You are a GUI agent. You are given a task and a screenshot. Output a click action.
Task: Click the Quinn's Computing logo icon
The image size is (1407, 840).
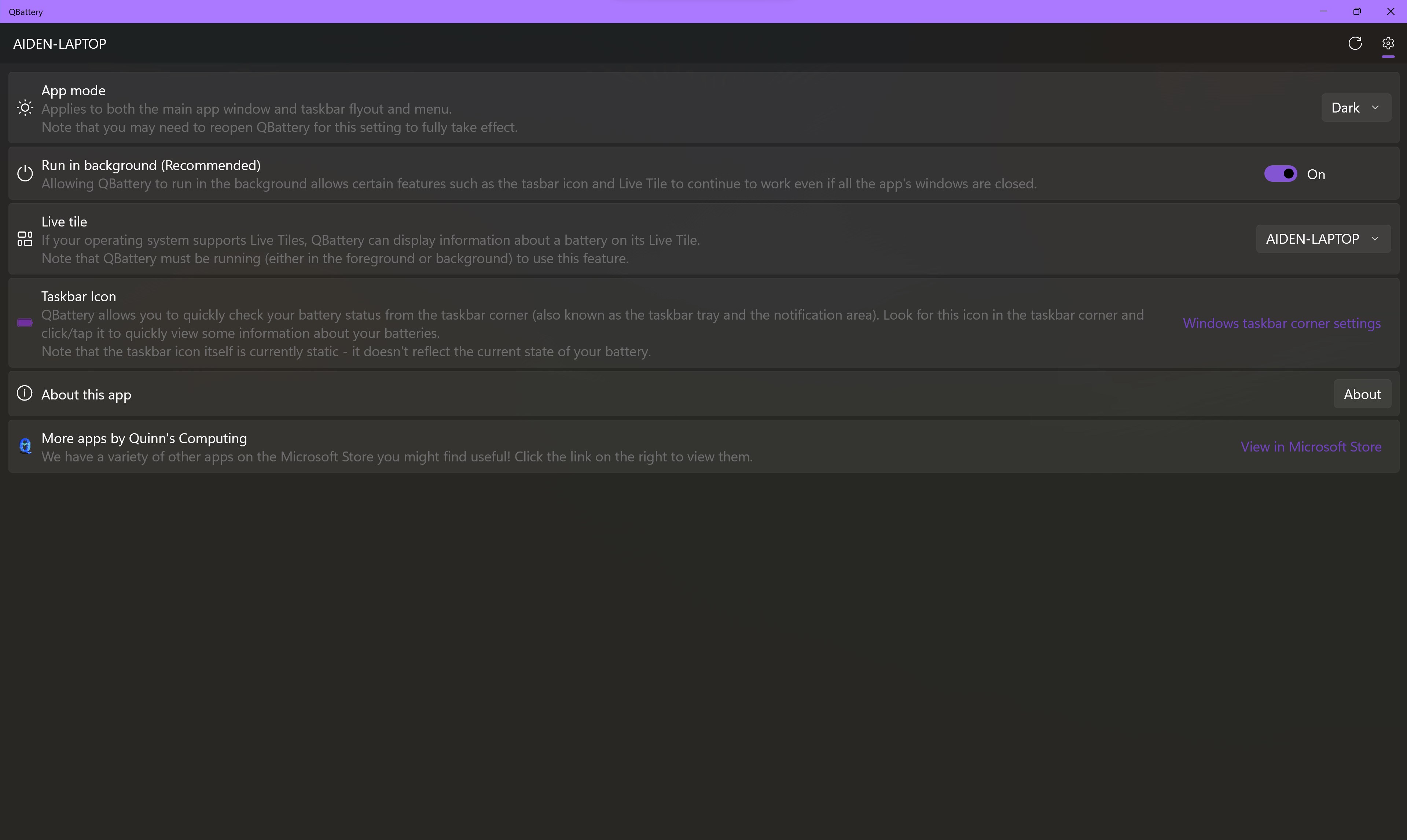(x=25, y=446)
